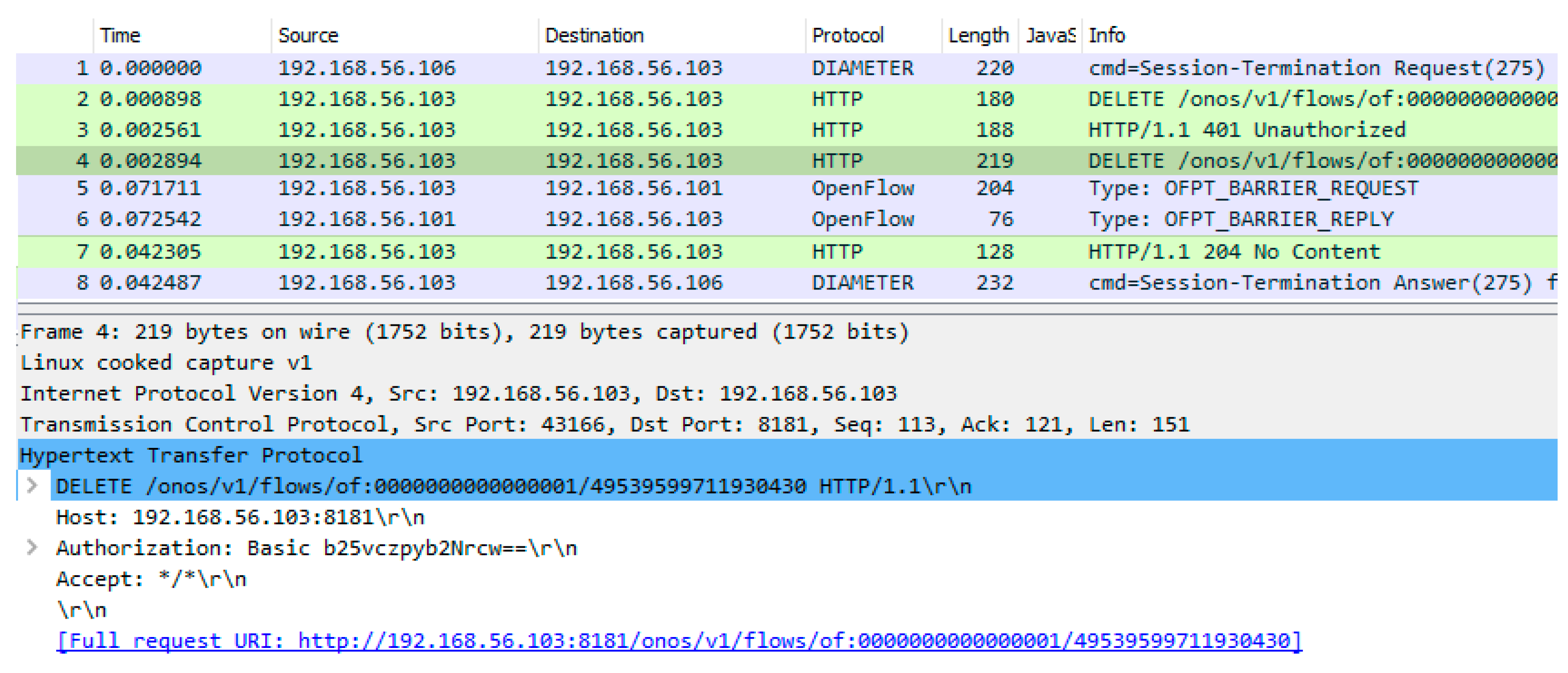Click the Info column header
This screenshot has height=673, width=1568.
[1106, 35]
